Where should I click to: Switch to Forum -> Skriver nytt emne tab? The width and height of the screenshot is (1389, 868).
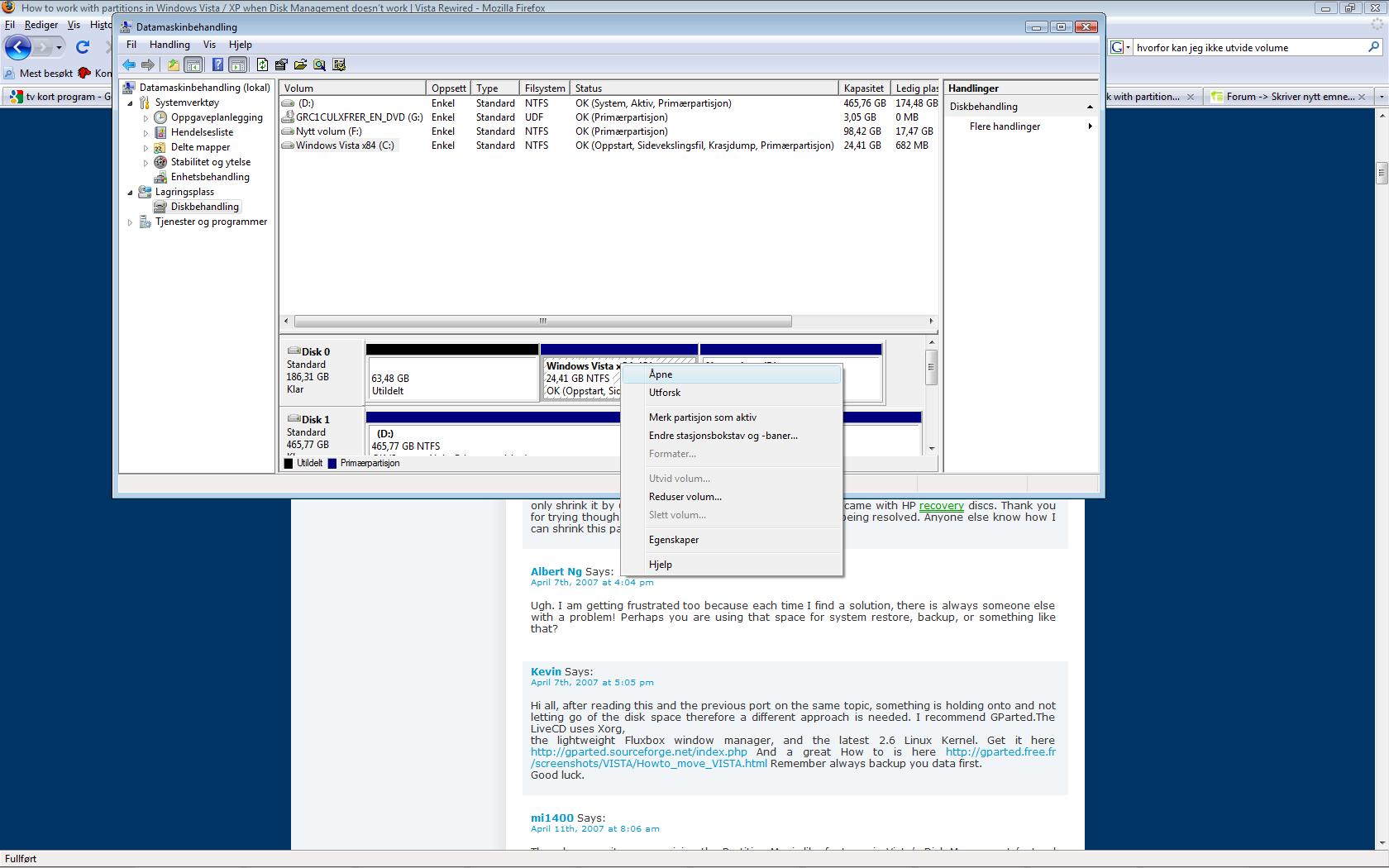pos(1290,97)
